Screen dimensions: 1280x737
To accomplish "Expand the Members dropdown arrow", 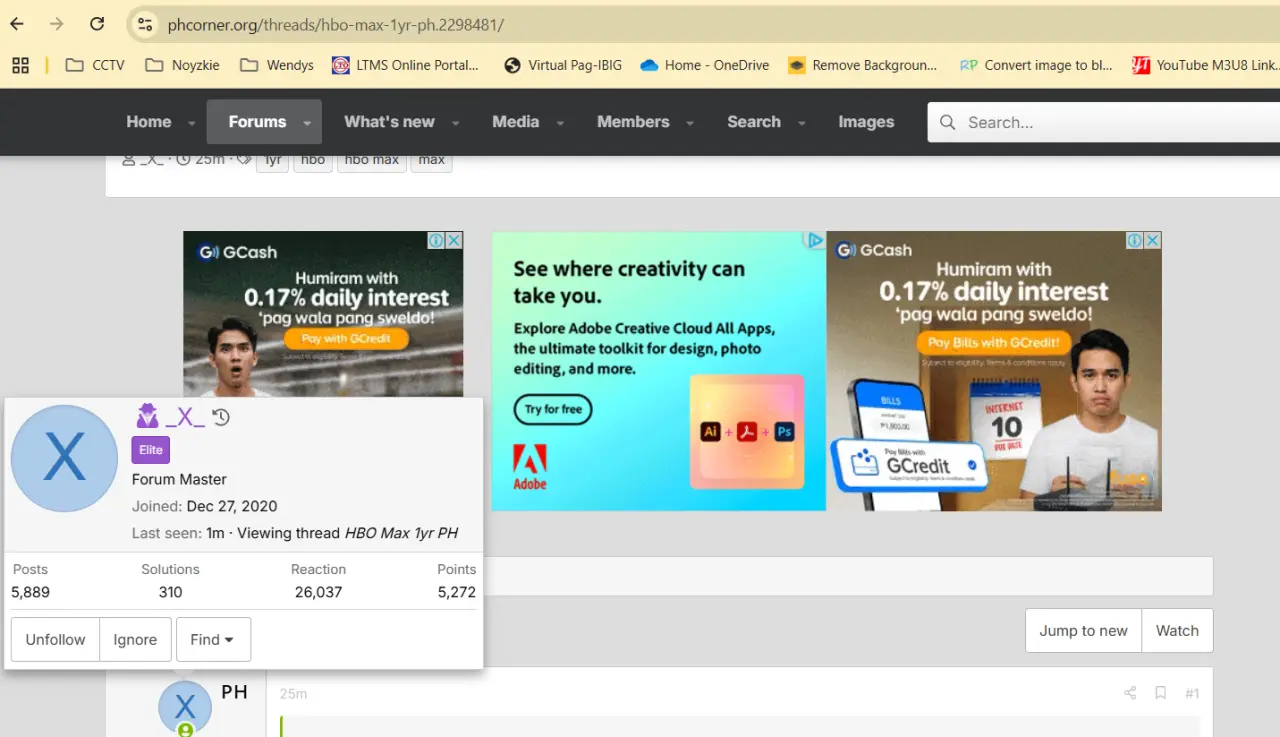I will click(689, 123).
